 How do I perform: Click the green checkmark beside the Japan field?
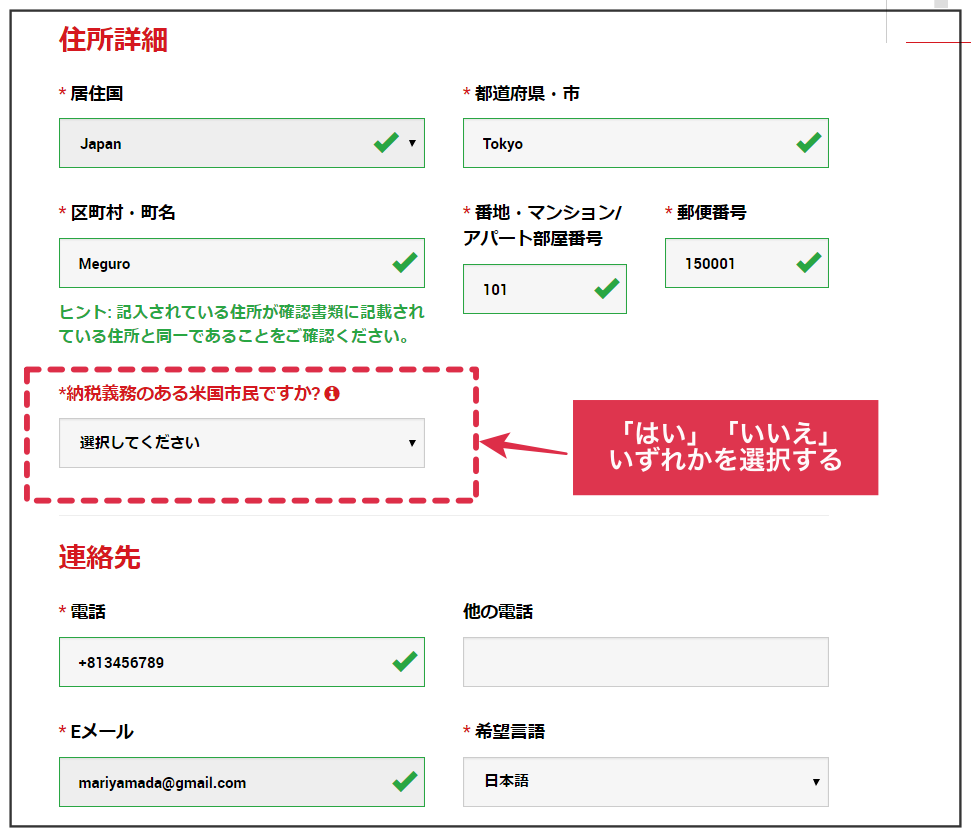click(386, 142)
